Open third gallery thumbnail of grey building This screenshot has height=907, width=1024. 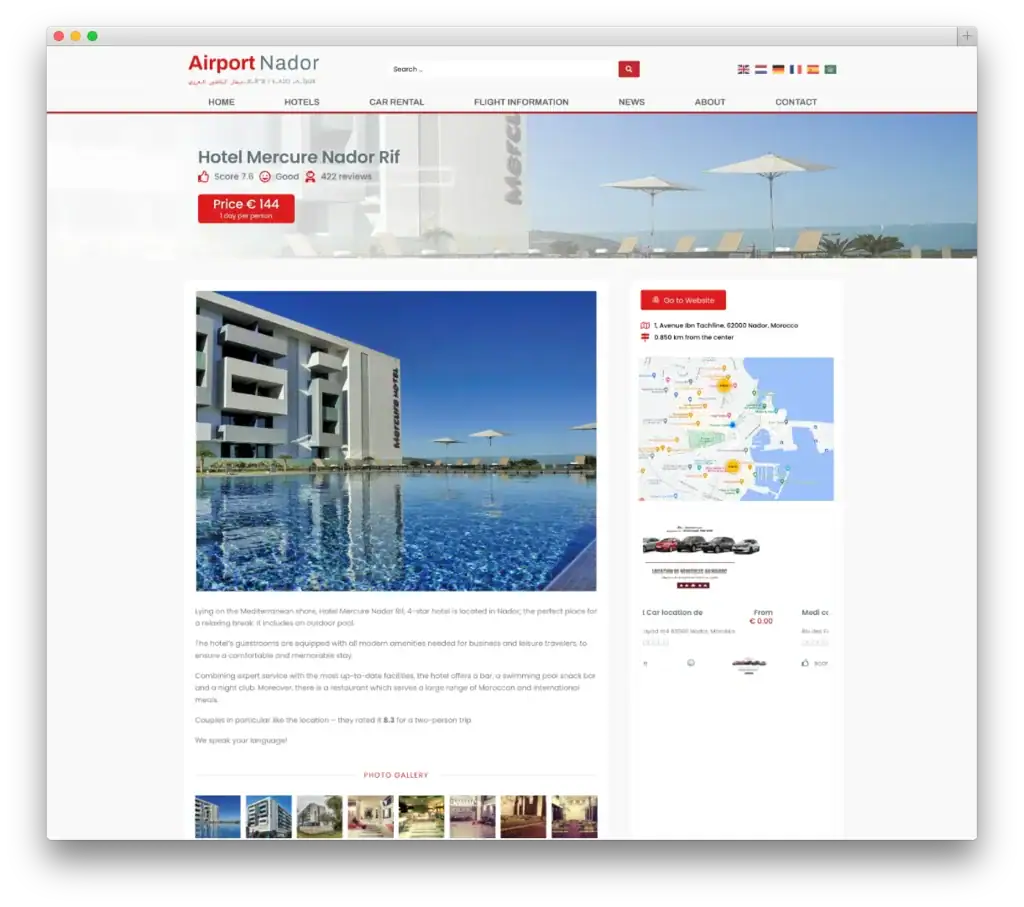(319, 816)
